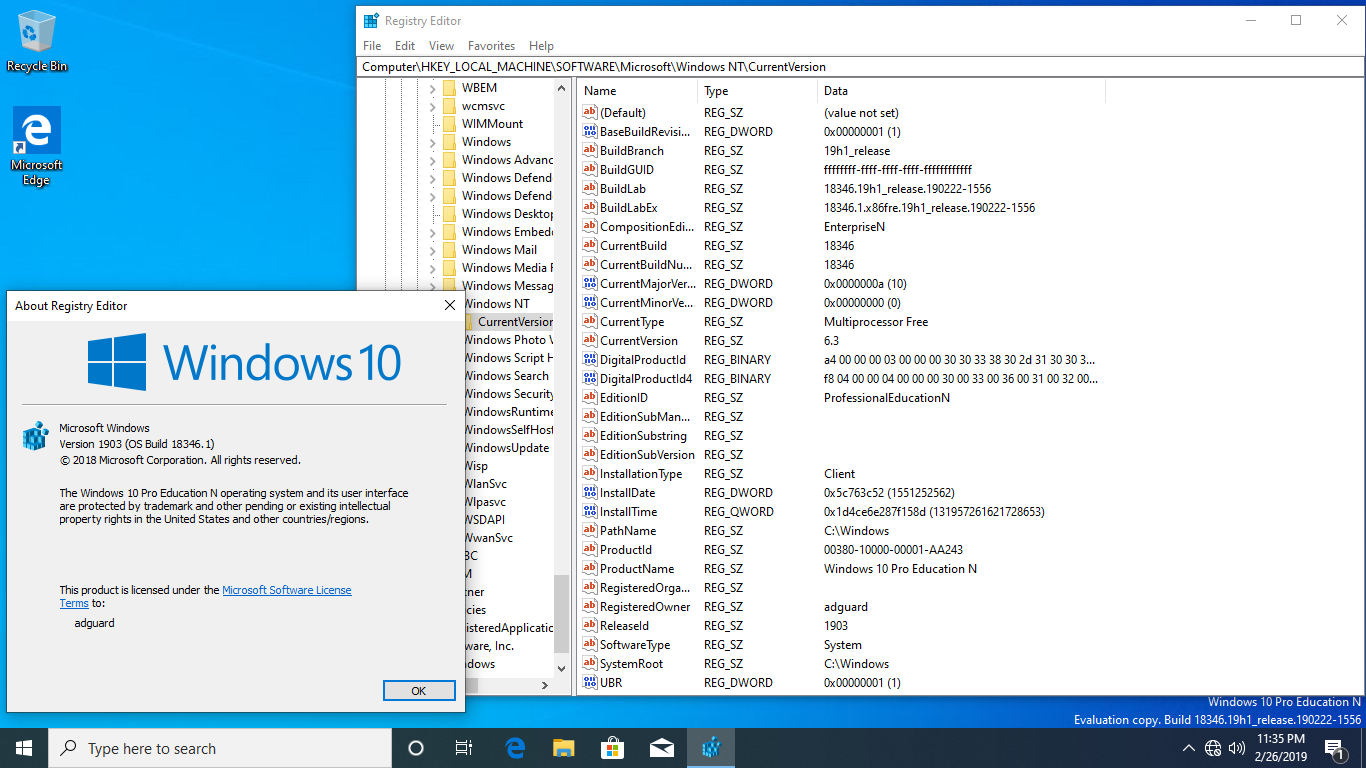Click the ProductName string value icon
This screenshot has height=768, width=1366.
589,569
